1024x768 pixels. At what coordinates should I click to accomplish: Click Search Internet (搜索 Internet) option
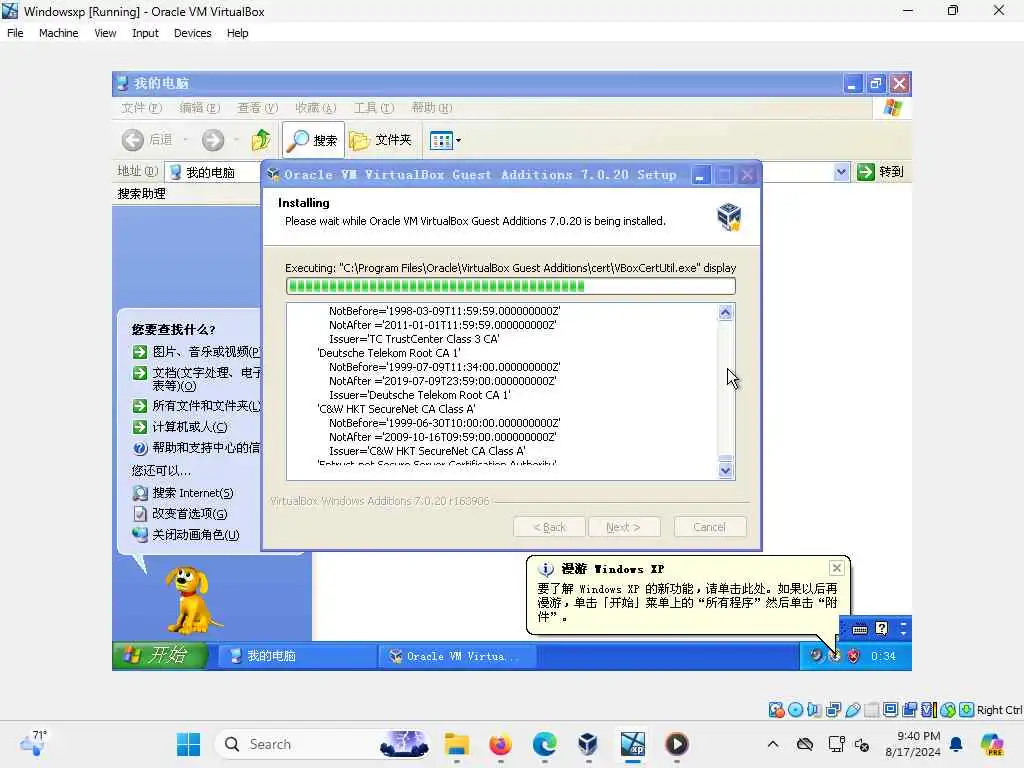click(x=183, y=493)
